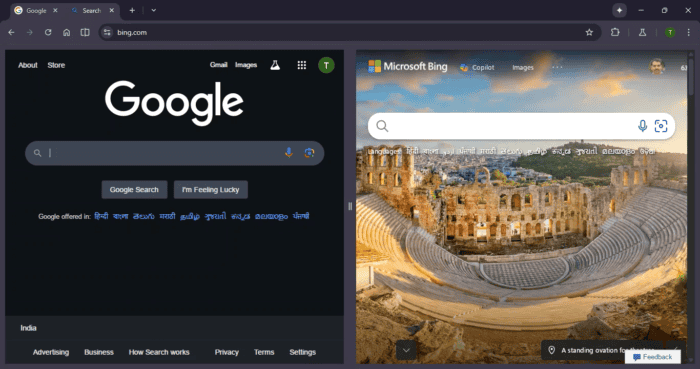Screen dimensions: 700x369
Task: Open the Chrome extensions puzzle icon
Action: [x=615, y=32]
